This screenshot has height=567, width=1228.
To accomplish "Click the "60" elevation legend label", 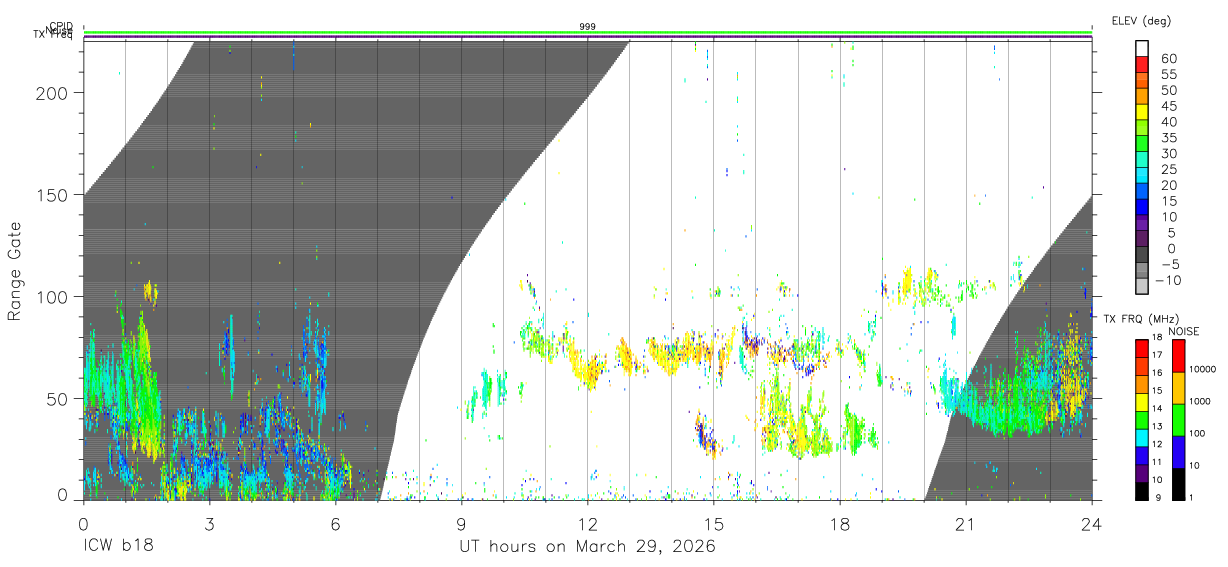I will coord(1169,59).
